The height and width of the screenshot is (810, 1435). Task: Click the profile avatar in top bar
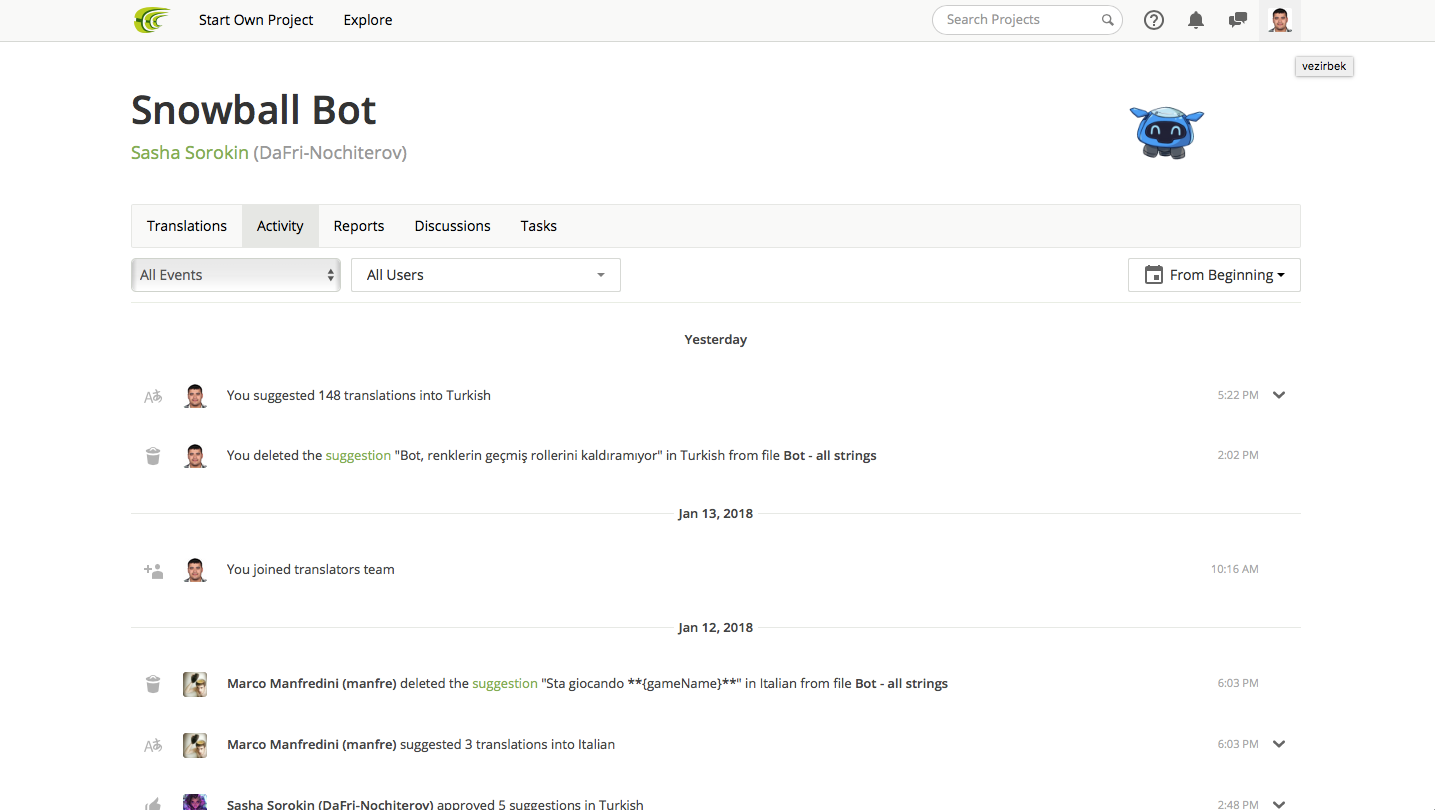[1280, 20]
